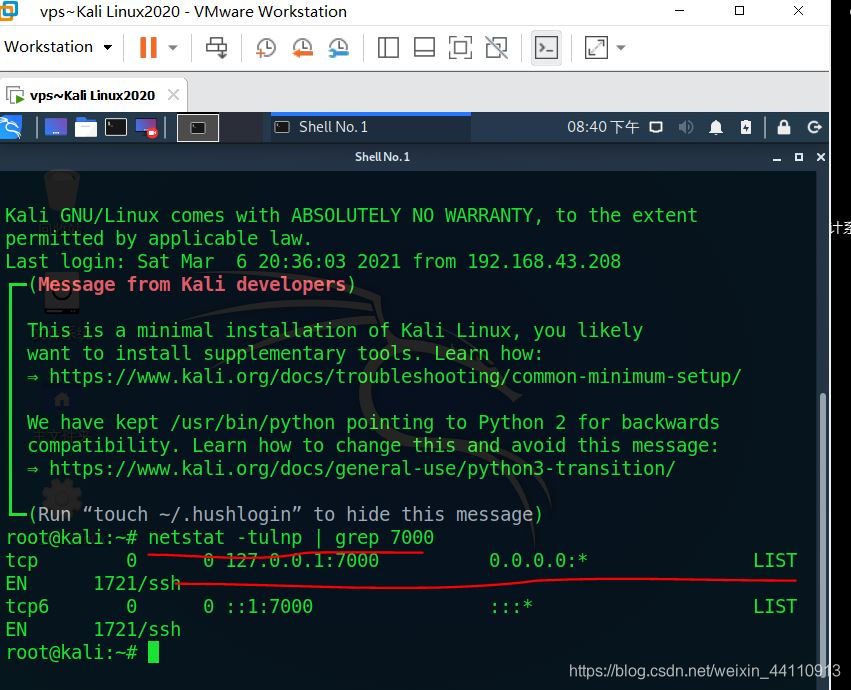851x690 pixels.
Task: Open the display settings tray icon
Action: click(656, 128)
